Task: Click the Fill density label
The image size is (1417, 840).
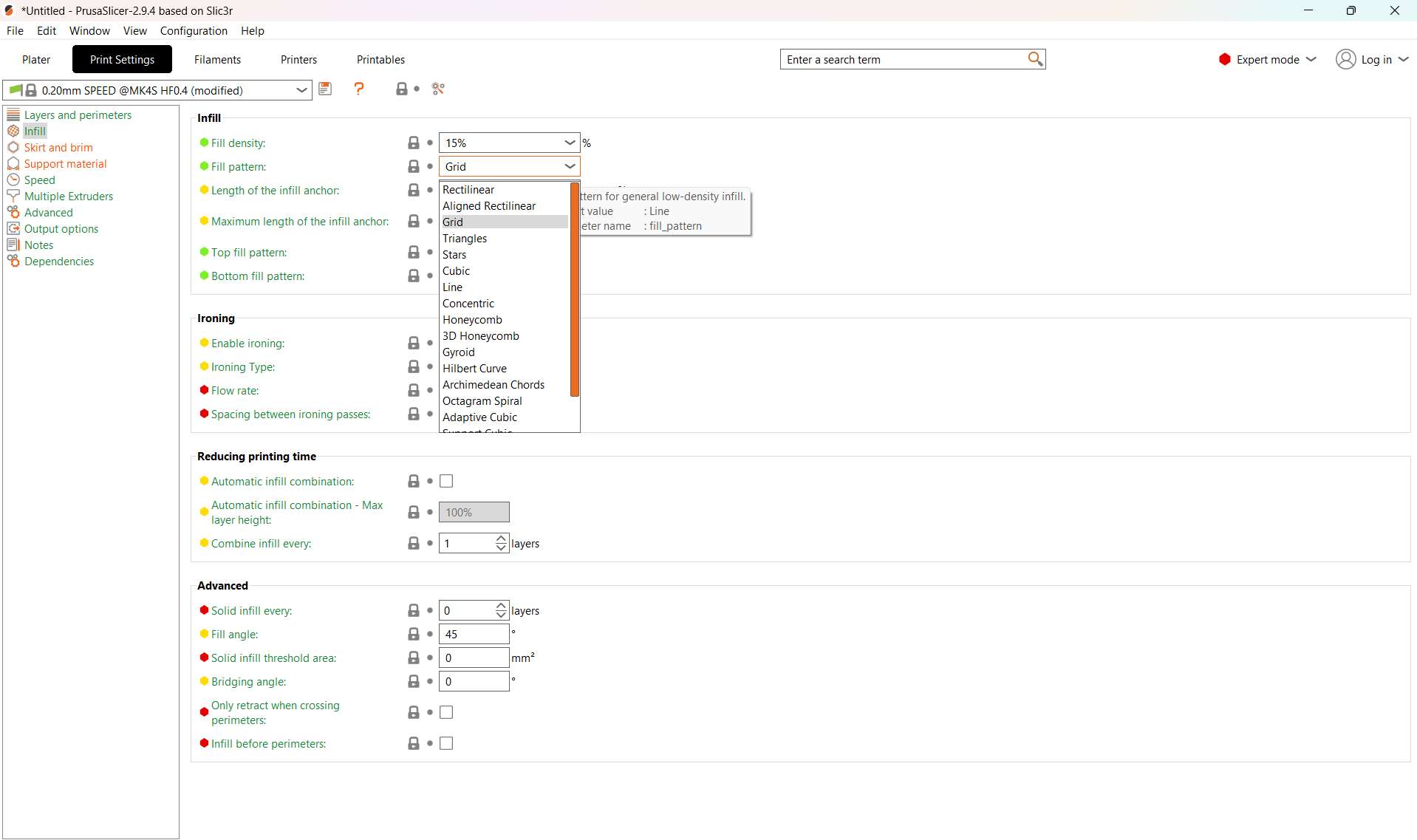Action: pyautogui.click(x=238, y=143)
